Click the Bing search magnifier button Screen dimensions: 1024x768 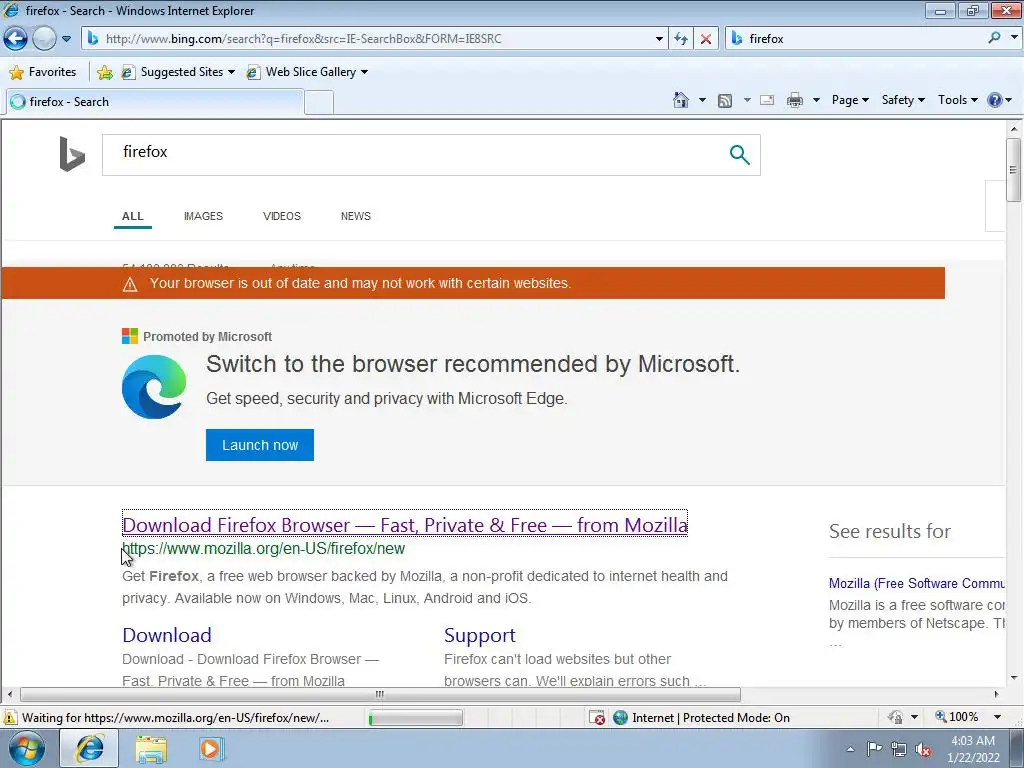pyautogui.click(x=739, y=155)
